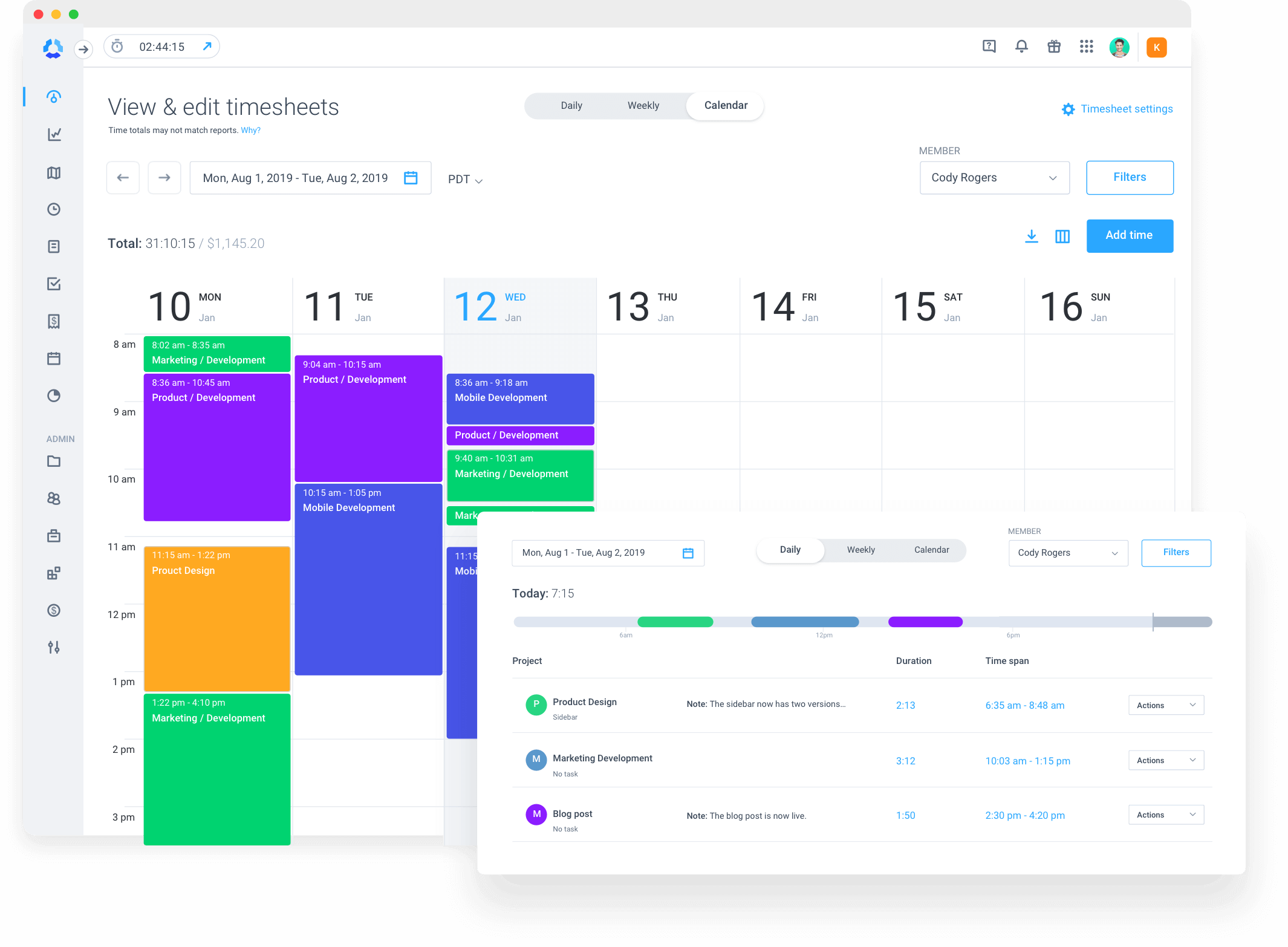Expand the timer popout arrow
Image resolution: width=1288 pixels, height=947 pixels.
(x=207, y=47)
